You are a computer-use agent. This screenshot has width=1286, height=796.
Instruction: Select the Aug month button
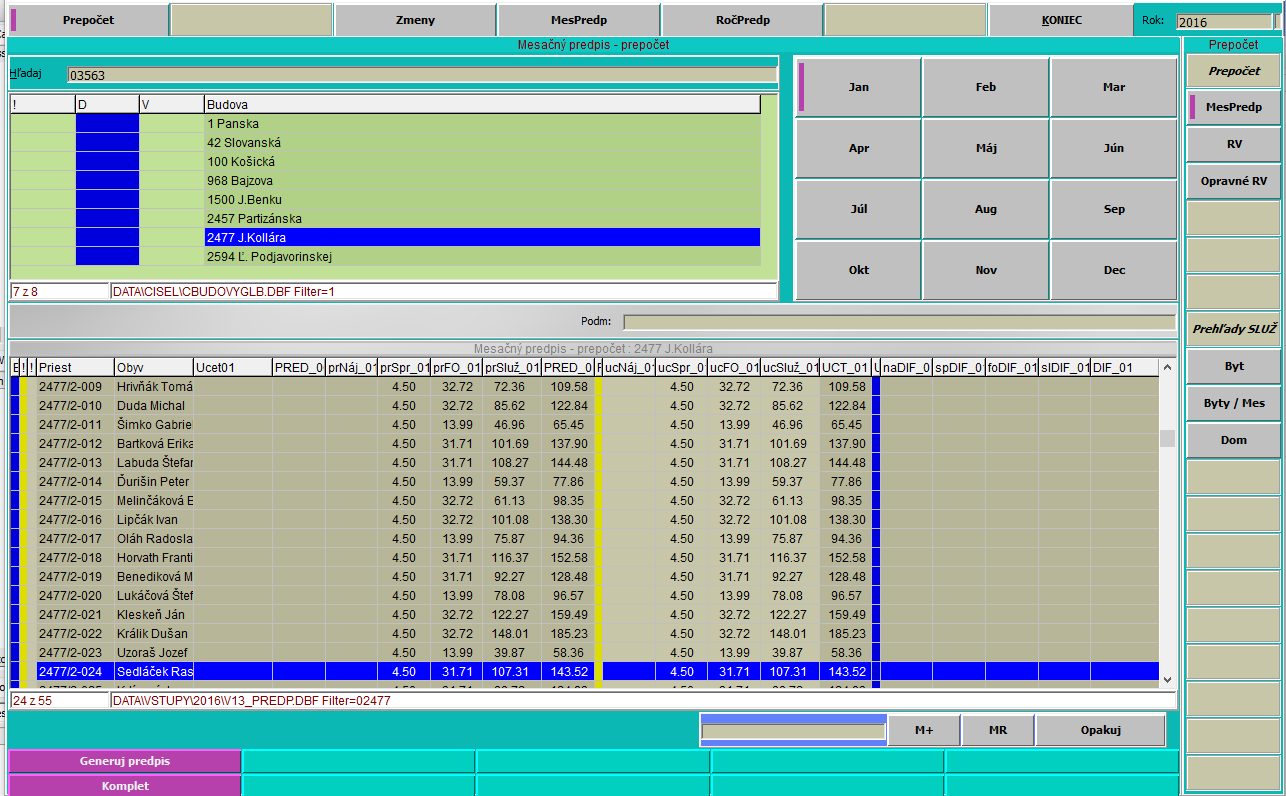pyautogui.click(x=985, y=209)
